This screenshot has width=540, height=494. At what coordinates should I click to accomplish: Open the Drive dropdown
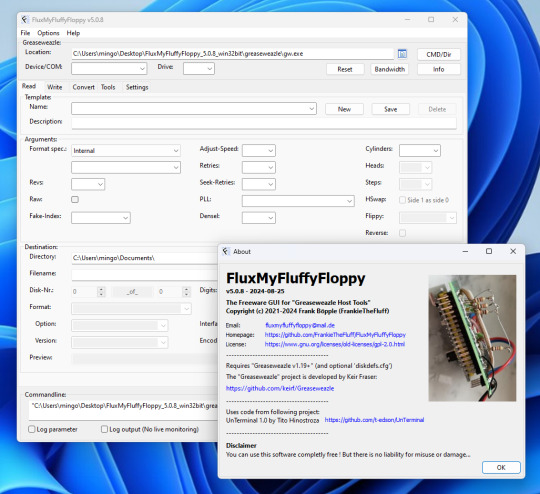tap(199, 69)
